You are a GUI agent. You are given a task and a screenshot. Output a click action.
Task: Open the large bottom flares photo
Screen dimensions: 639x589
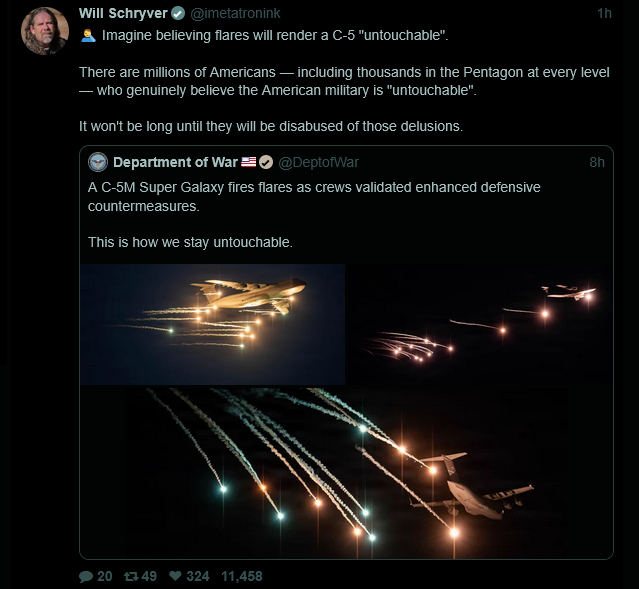(x=346, y=472)
